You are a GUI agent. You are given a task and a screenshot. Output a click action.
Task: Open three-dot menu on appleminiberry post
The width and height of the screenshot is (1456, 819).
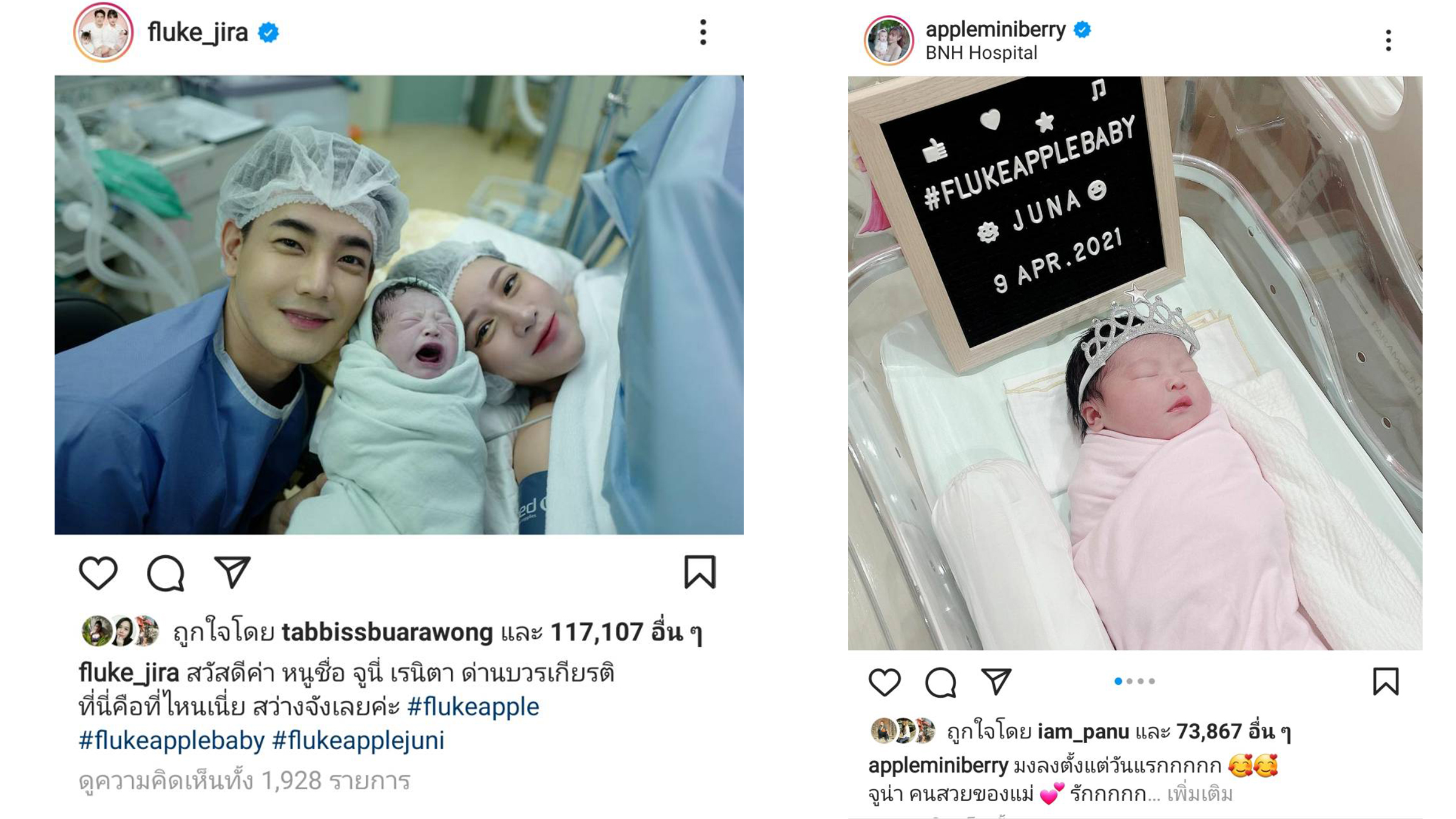pos(1388,41)
